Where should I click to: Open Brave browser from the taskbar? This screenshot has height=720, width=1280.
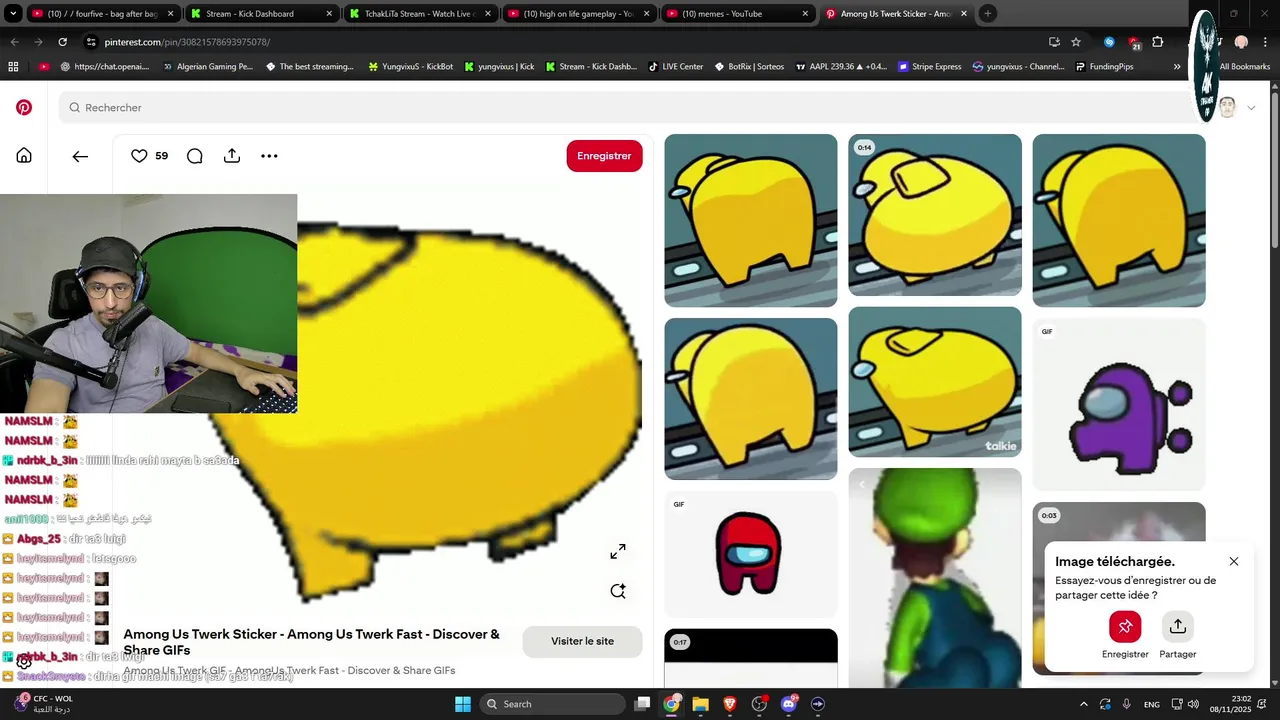point(730,704)
